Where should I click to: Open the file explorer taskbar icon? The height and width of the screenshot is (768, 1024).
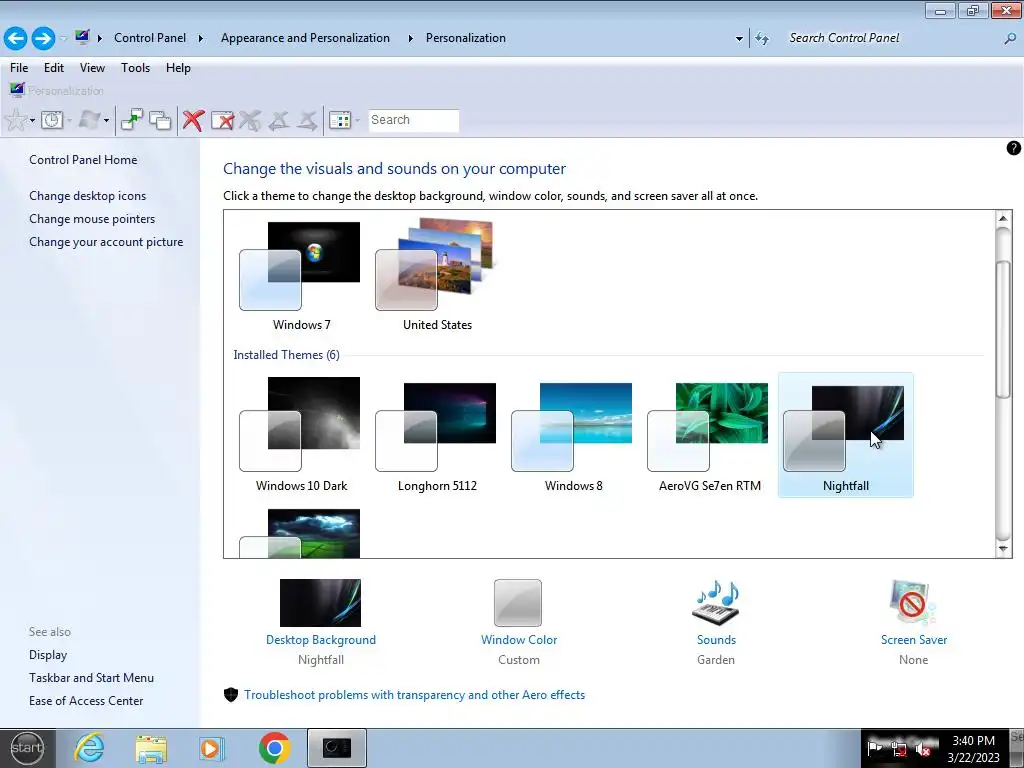click(x=151, y=748)
